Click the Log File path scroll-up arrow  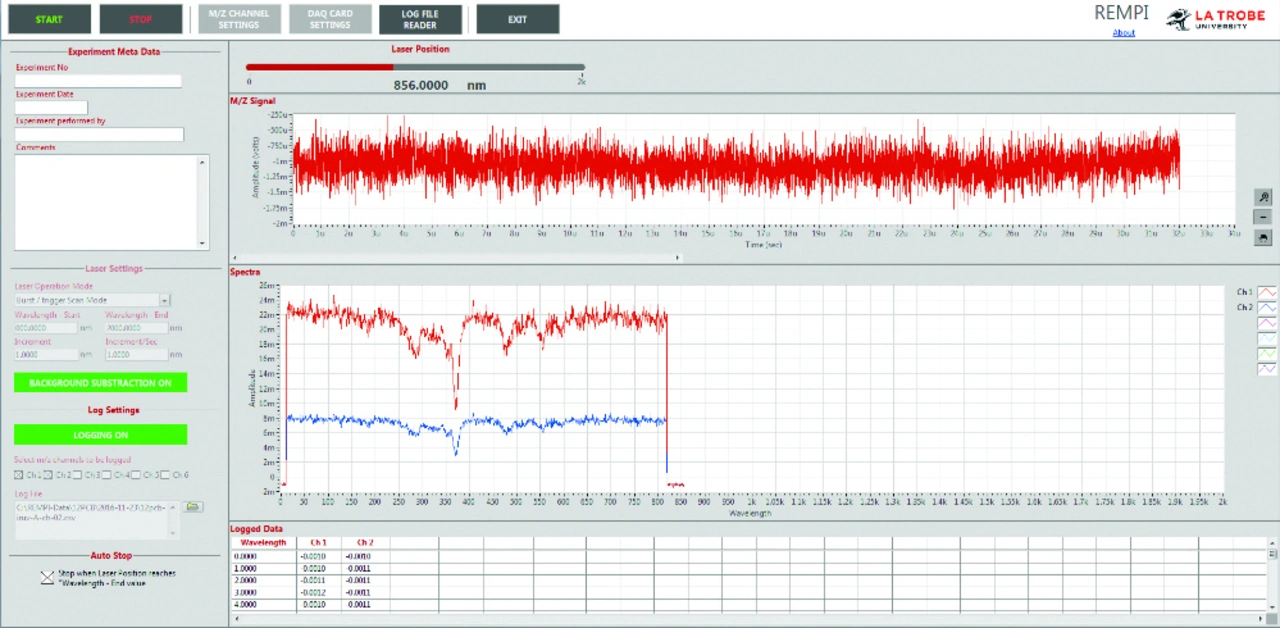point(175,506)
